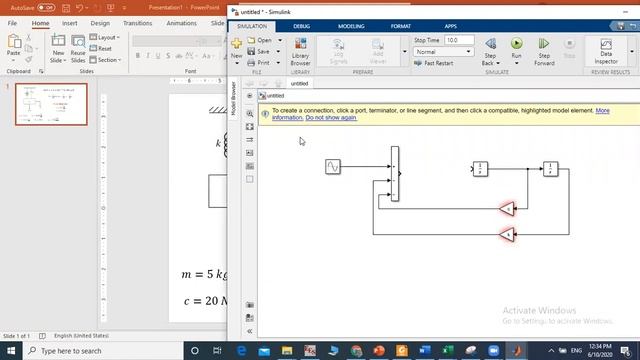The image size is (640, 360).
Task: Click Reset in PowerPoint Slides group
Action: pos(101,48)
